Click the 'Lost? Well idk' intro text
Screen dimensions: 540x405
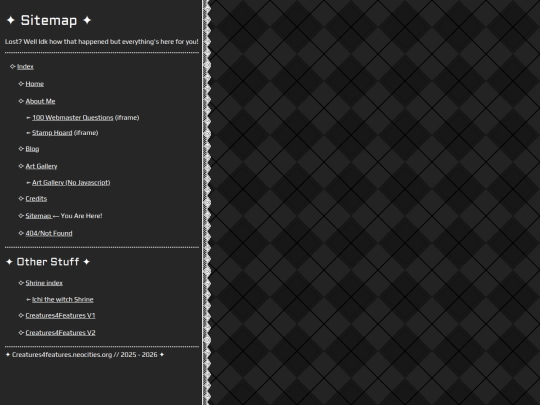tap(102, 42)
